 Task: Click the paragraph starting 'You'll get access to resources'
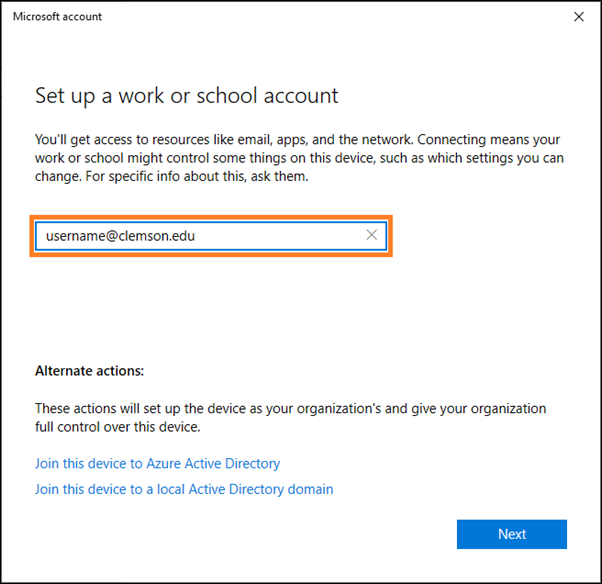[299, 158]
